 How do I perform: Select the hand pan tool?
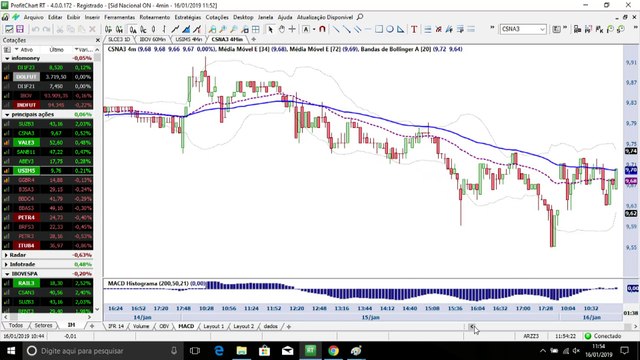[x=281, y=29]
